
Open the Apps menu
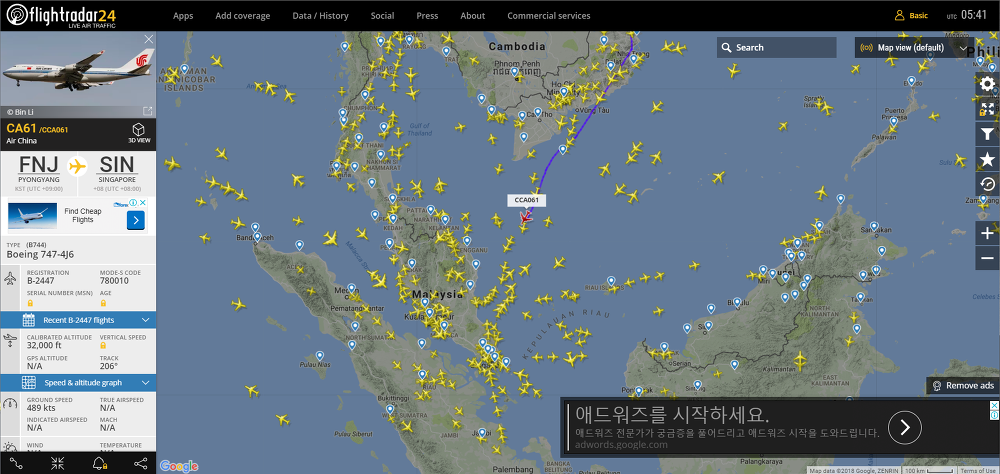[x=183, y=15]
